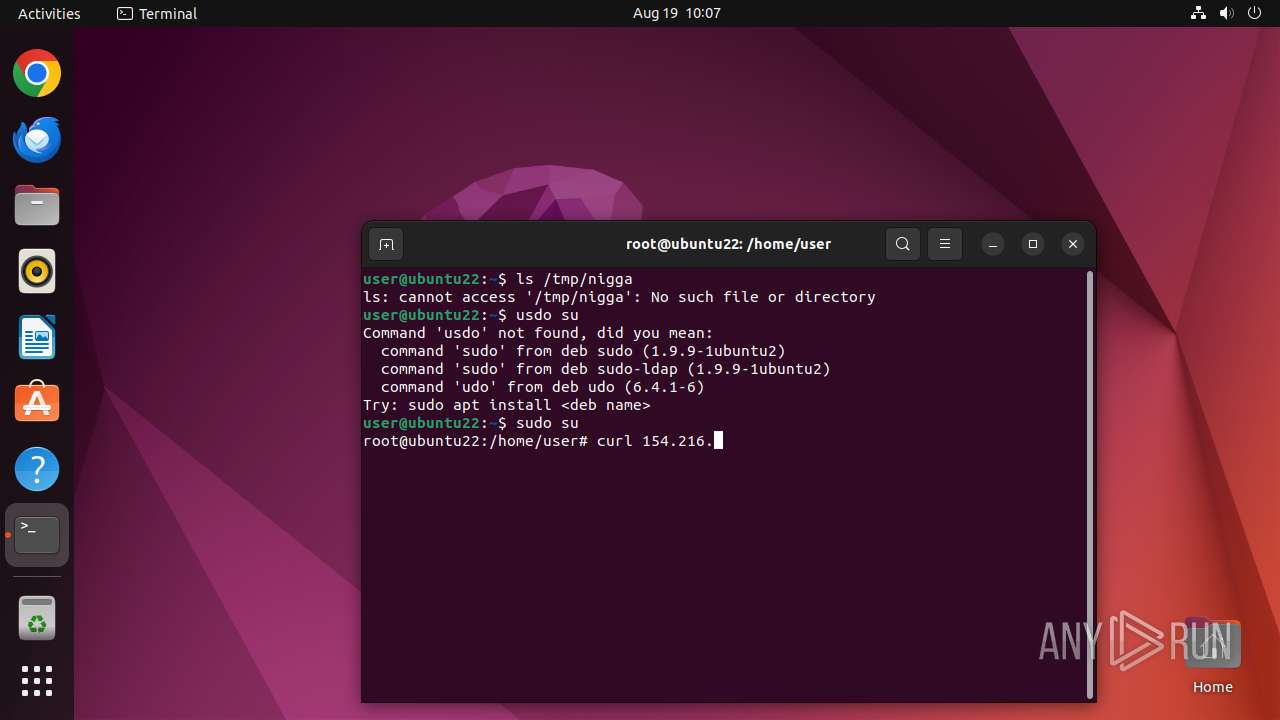Screen dimensions: 1280x720
Task: Click the "Command 'usdo' not found" line
Action: pyautogui.click(x=538, y=333)
